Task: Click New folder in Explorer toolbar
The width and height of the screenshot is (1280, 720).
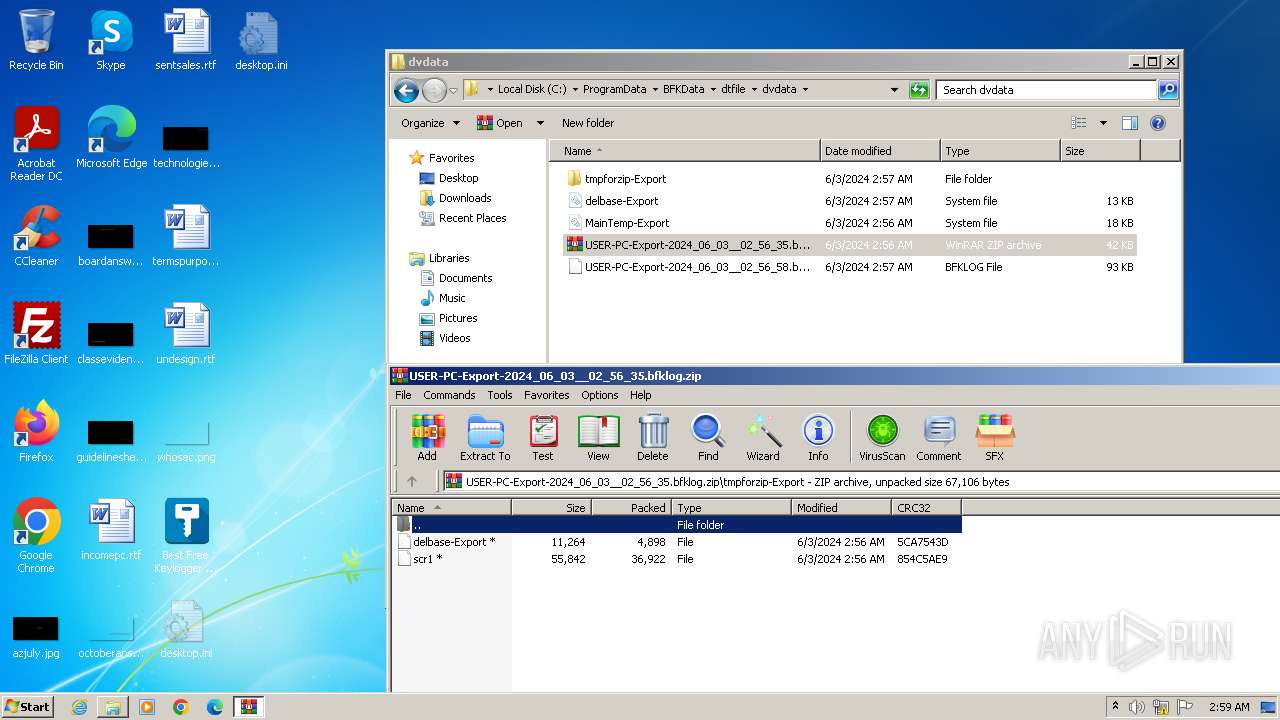Action: (x=588, y=123)
